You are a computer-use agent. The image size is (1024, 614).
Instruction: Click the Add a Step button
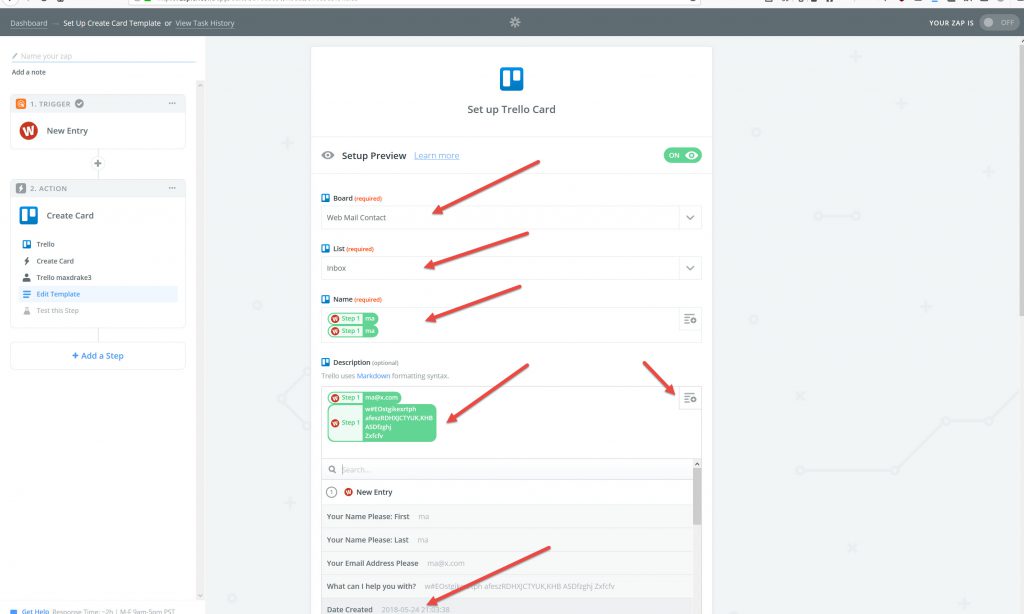click(98, 356)
